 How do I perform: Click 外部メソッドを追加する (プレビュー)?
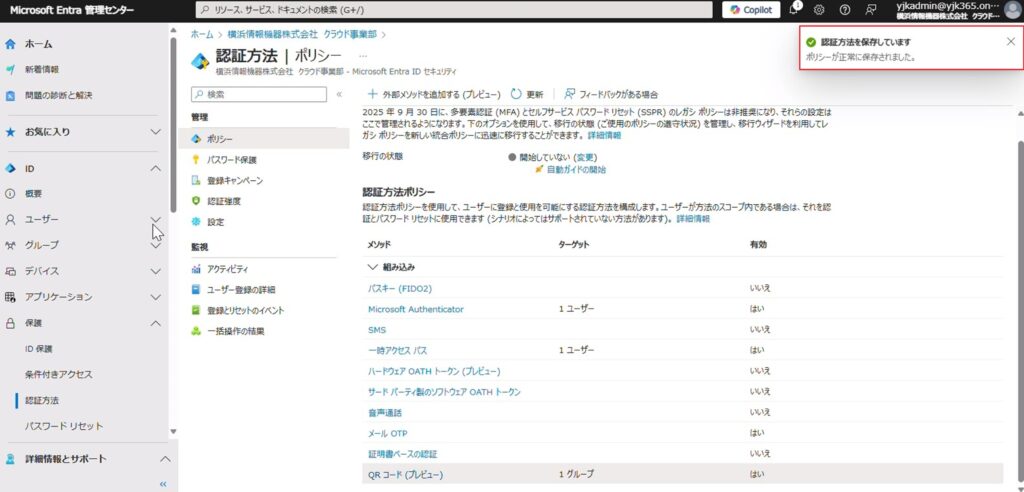tap(434, 94)
